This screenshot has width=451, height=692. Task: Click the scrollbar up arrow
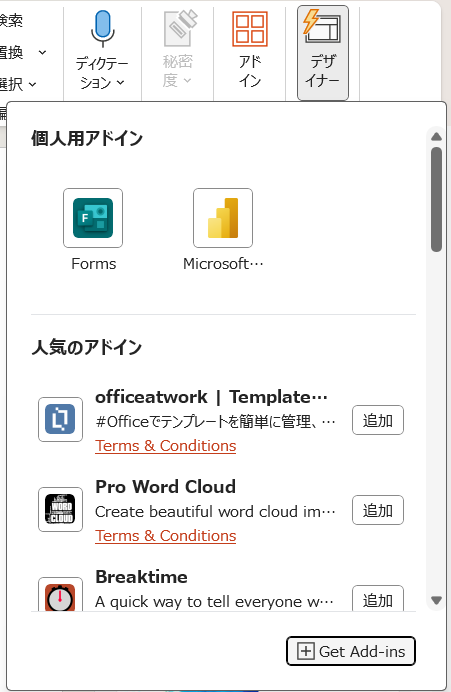(436, 136)
